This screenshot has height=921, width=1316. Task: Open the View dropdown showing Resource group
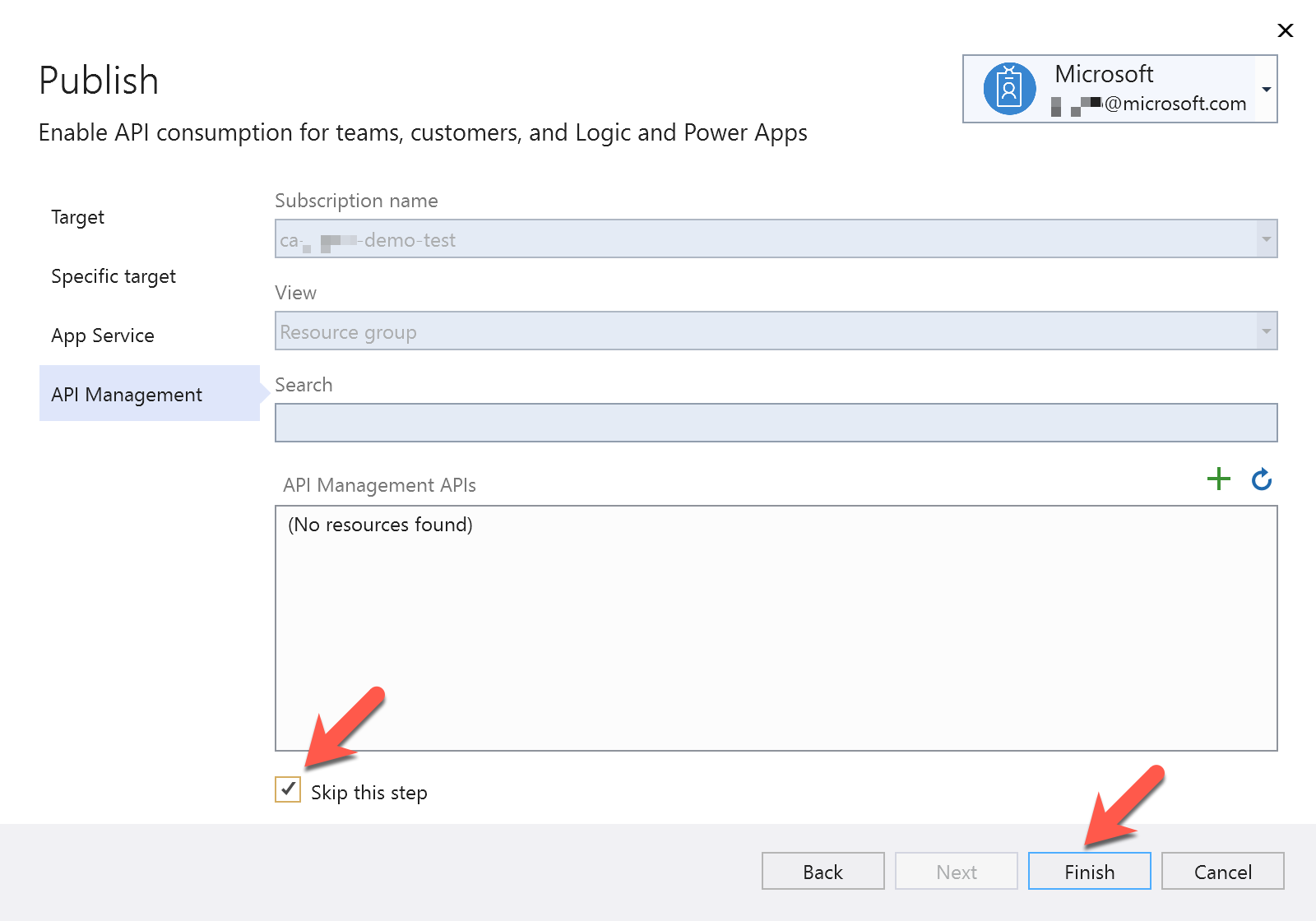1267,331
